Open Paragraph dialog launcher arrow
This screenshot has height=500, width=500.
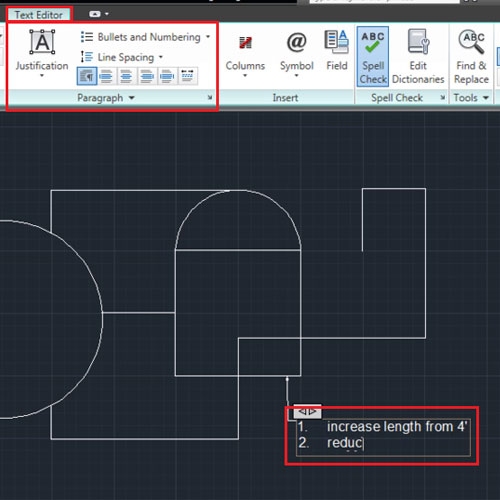tap(210, 97)
